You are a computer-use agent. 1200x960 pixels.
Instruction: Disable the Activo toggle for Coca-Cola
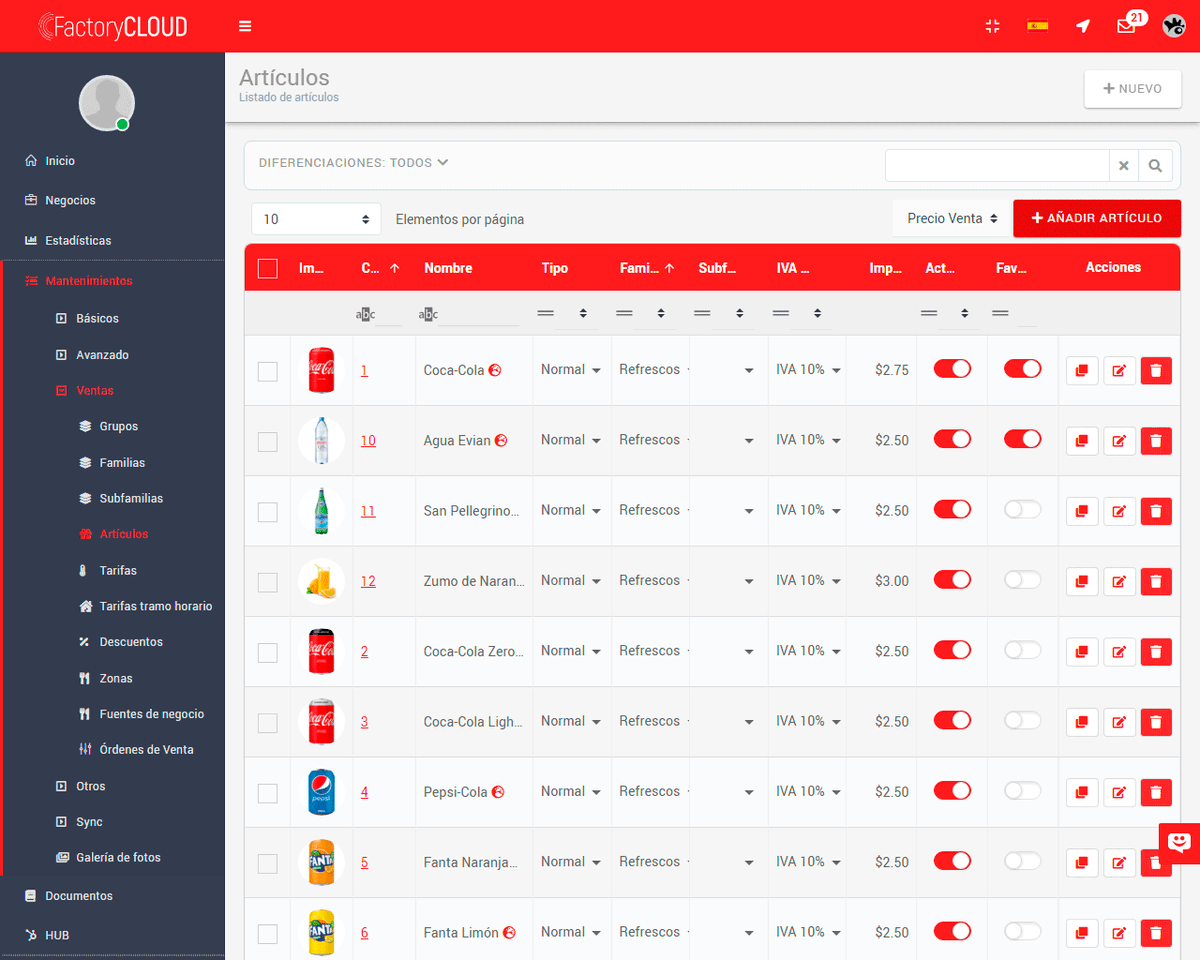tap(952, 369)
